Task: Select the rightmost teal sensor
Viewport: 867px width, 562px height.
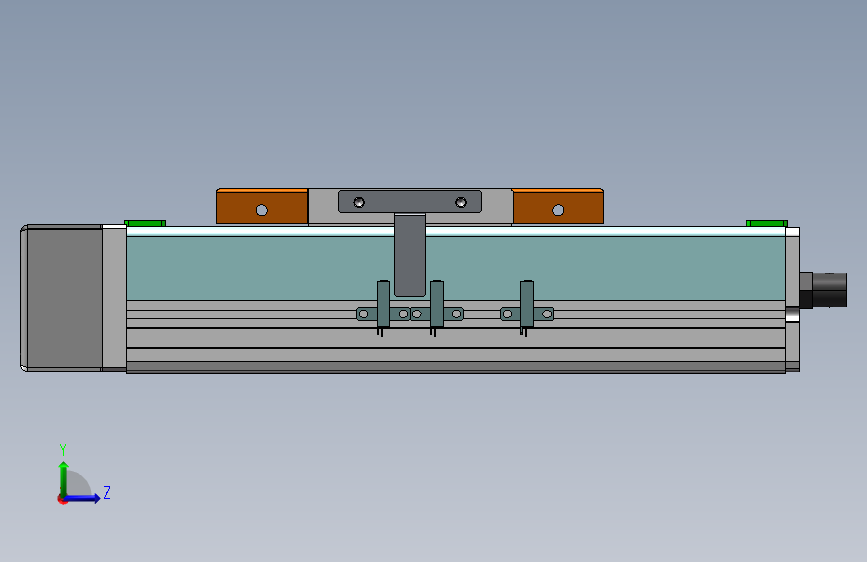Action: click(527, 304)
